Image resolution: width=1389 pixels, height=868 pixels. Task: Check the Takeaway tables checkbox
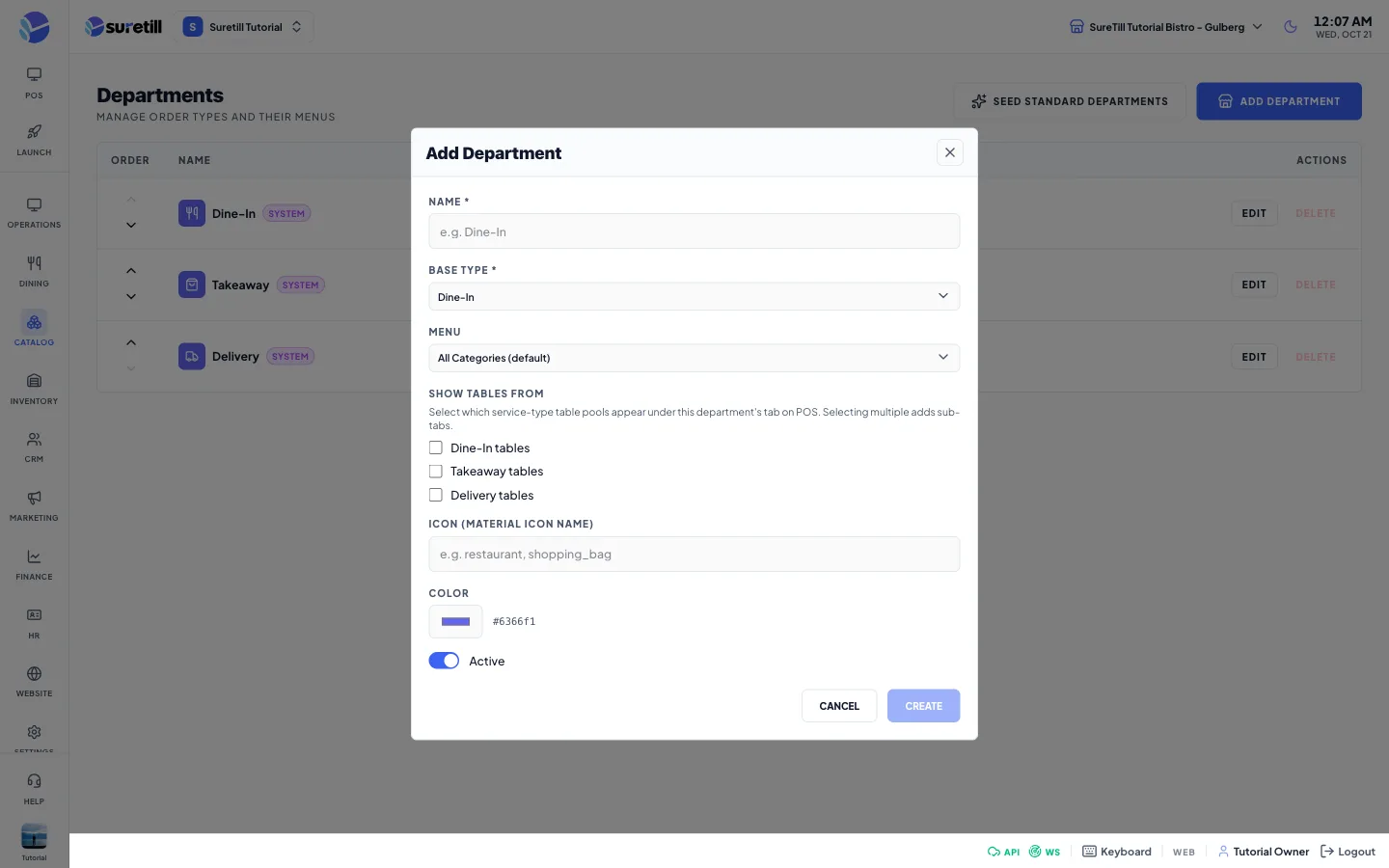(436, 472)
